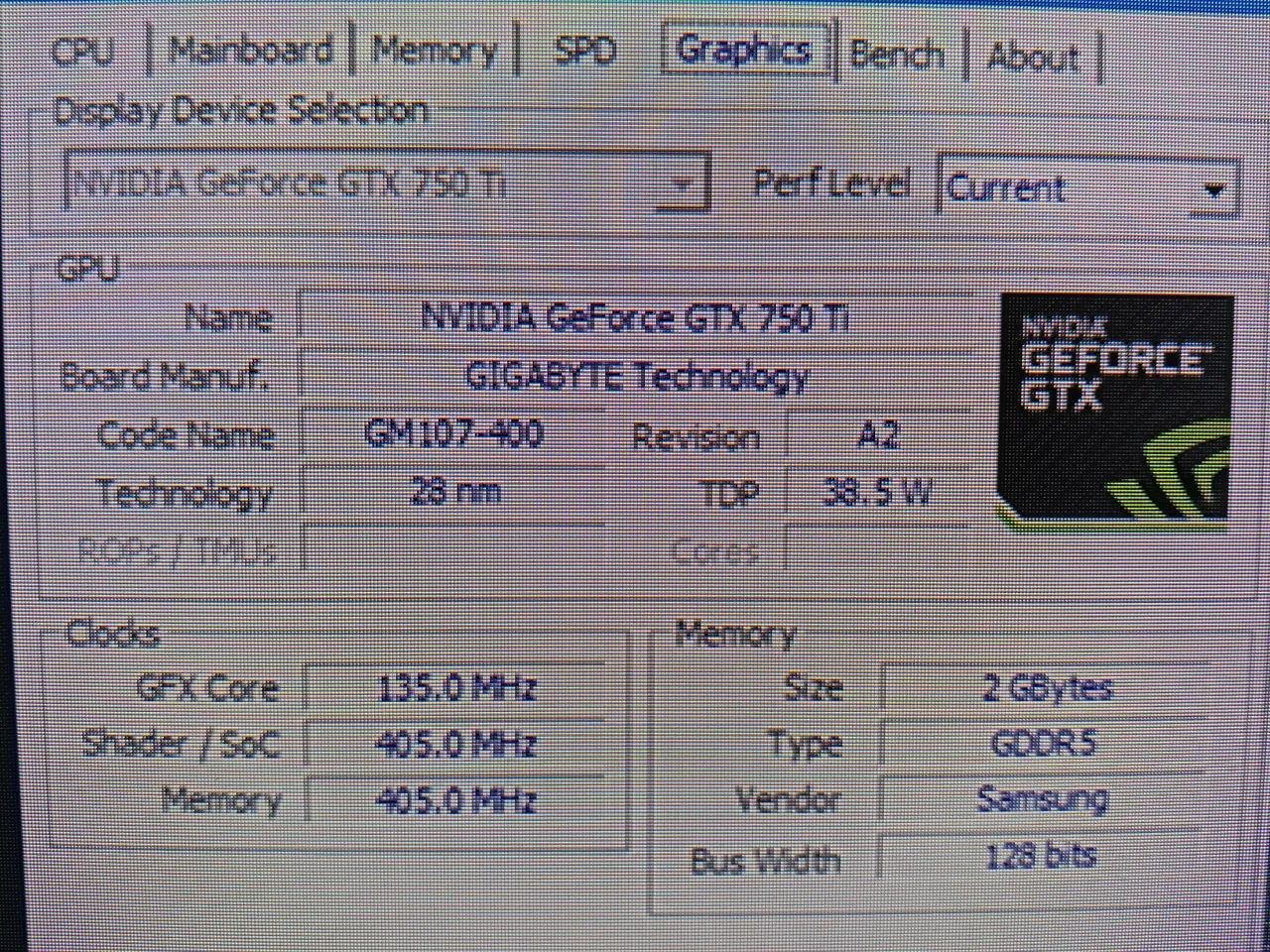1270x952 pixels.
Task: Switch to the CPU tab
Action: pyautogui.click(x=84, y=50)
